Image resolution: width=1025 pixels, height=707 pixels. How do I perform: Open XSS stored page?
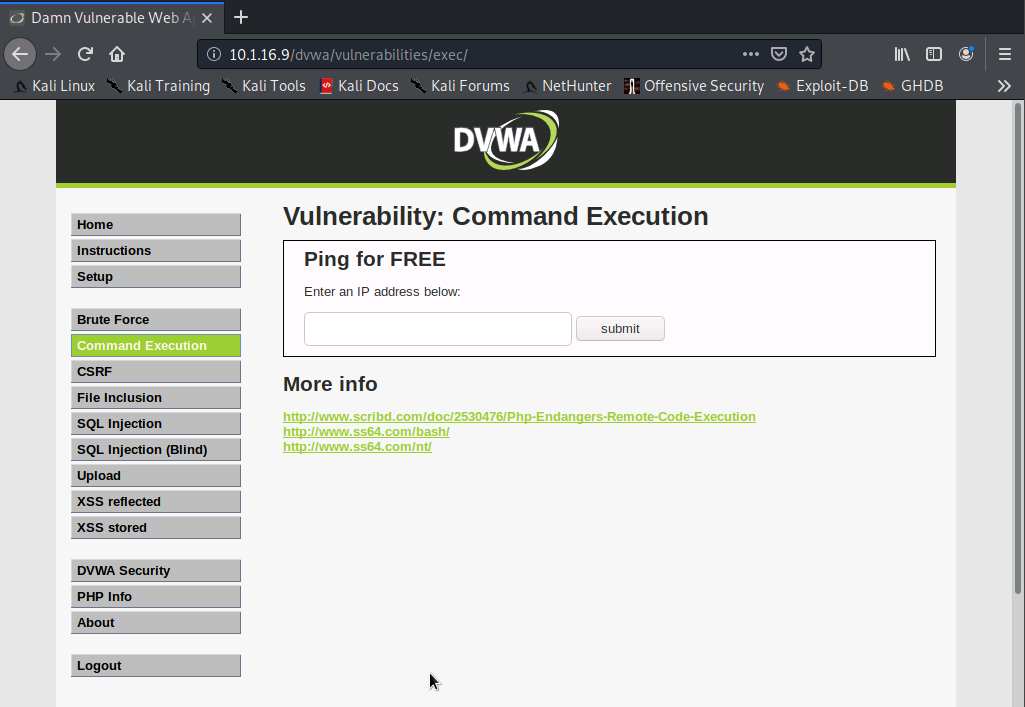click(156, 527)
